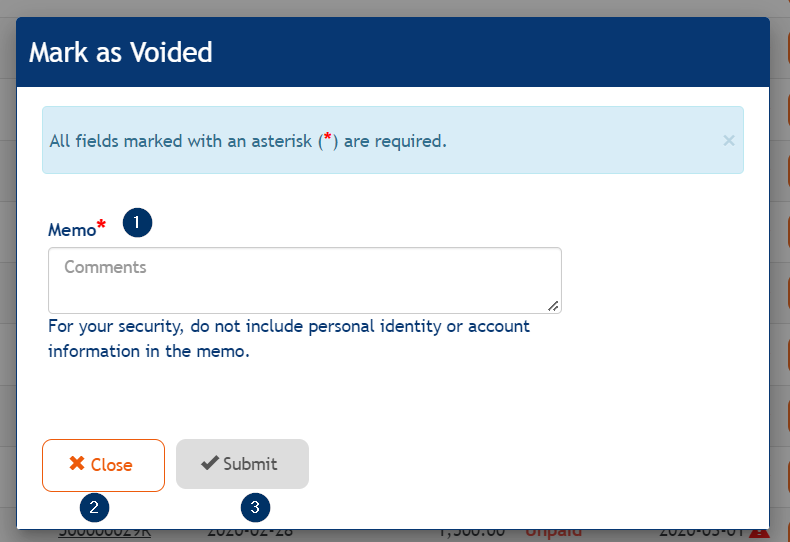The height and width of the screenshot is (542, 790).
Task: Open invoice link 300000029R behind dialog
Action: pos(104,533)
